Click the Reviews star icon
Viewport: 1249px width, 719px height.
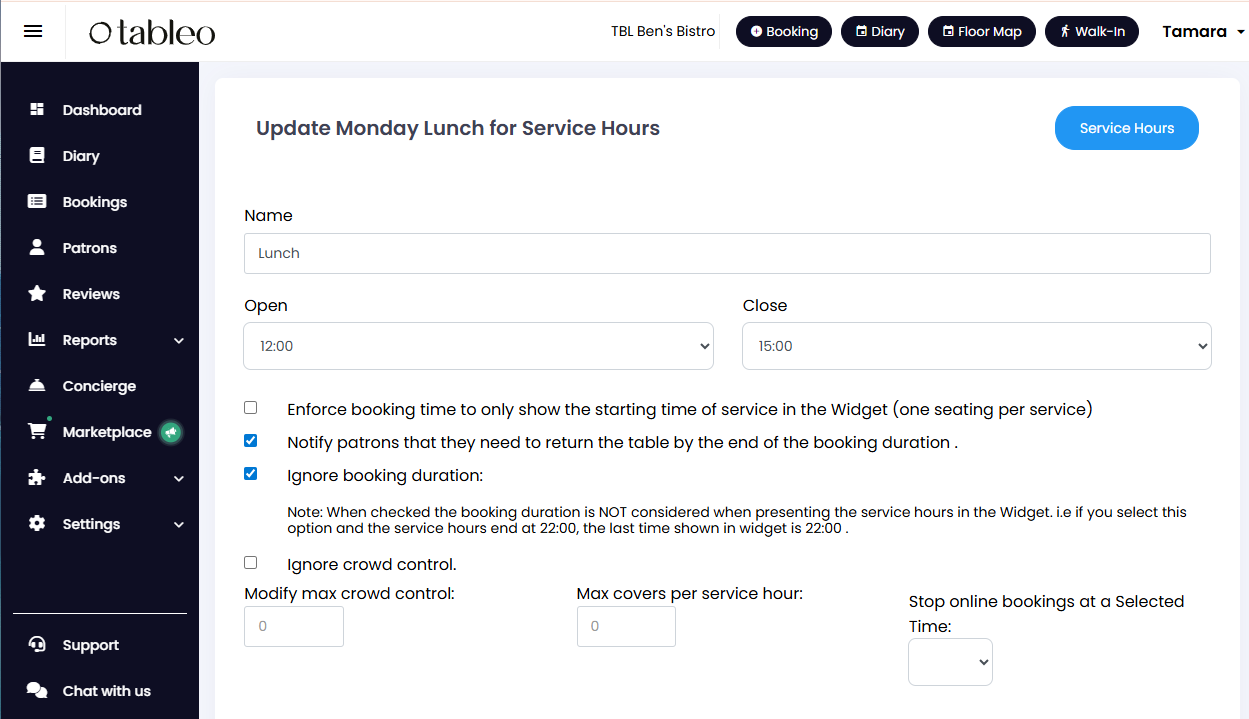pos(37,294)
